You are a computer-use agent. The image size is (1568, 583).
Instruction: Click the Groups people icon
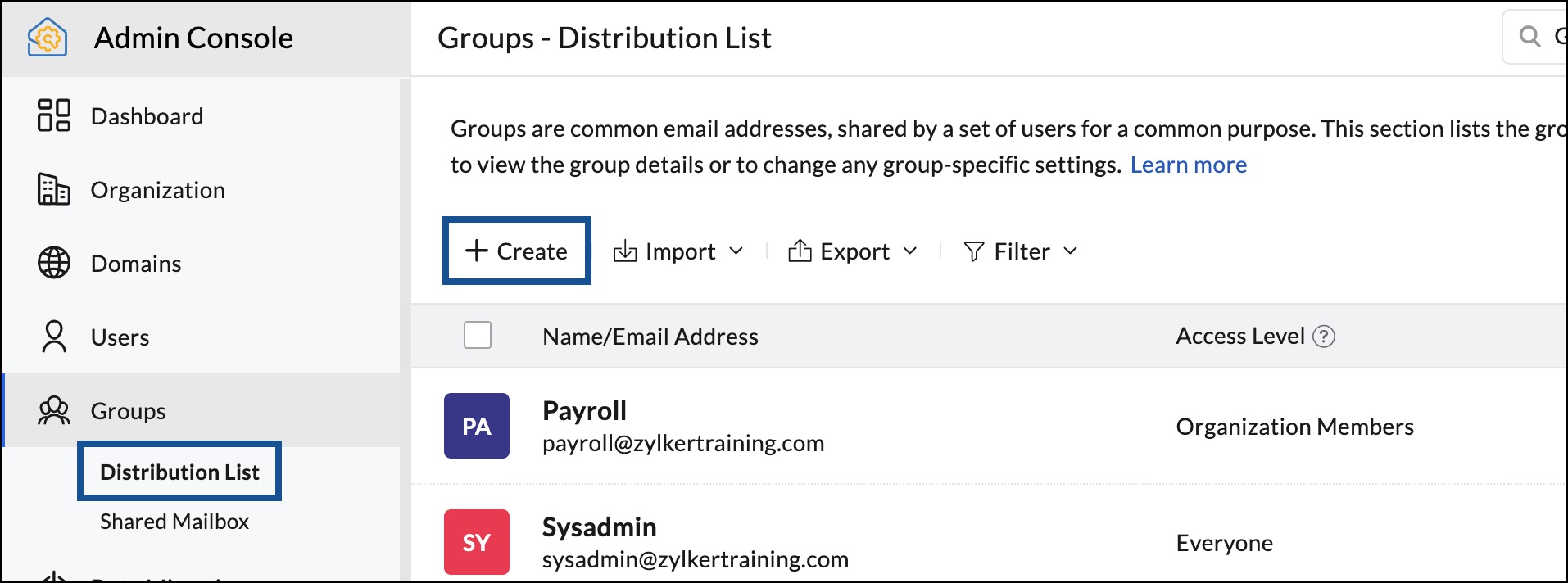(x=54, y=410)
